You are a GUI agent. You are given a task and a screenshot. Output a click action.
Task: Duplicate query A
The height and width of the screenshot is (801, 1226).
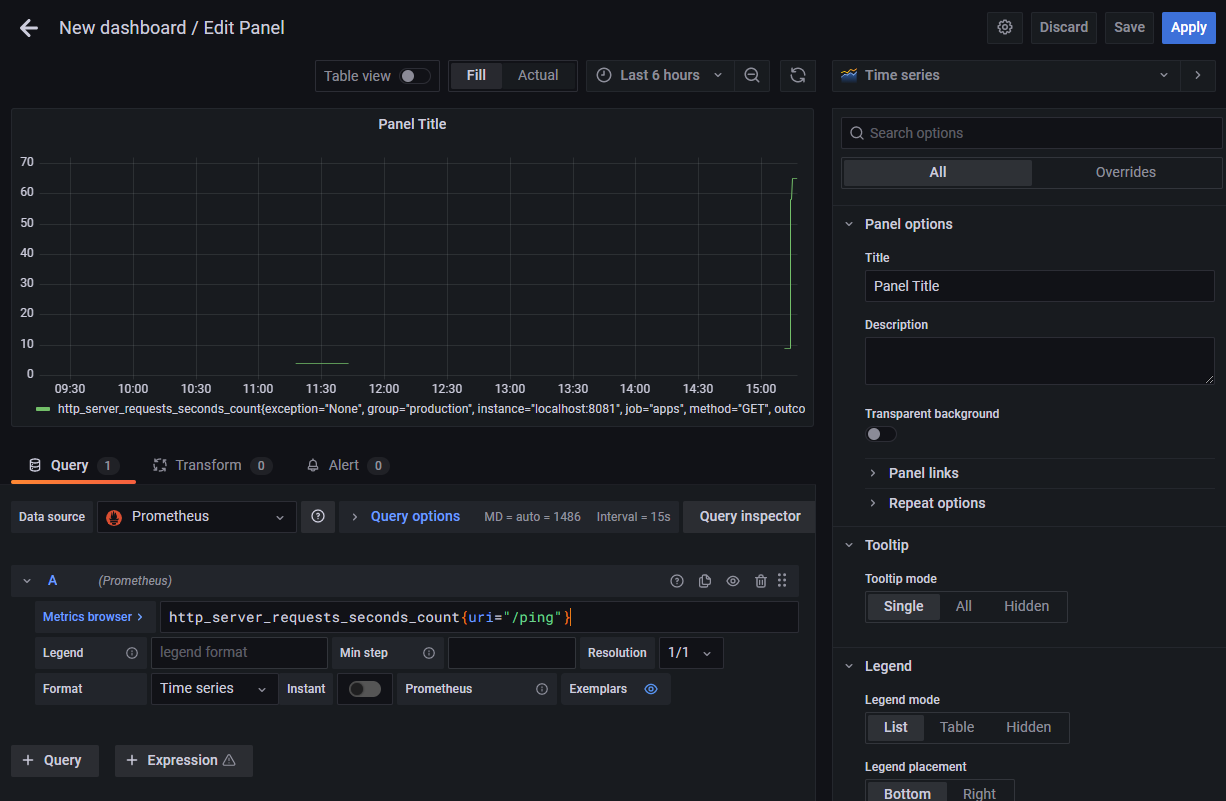coord(705,581)
